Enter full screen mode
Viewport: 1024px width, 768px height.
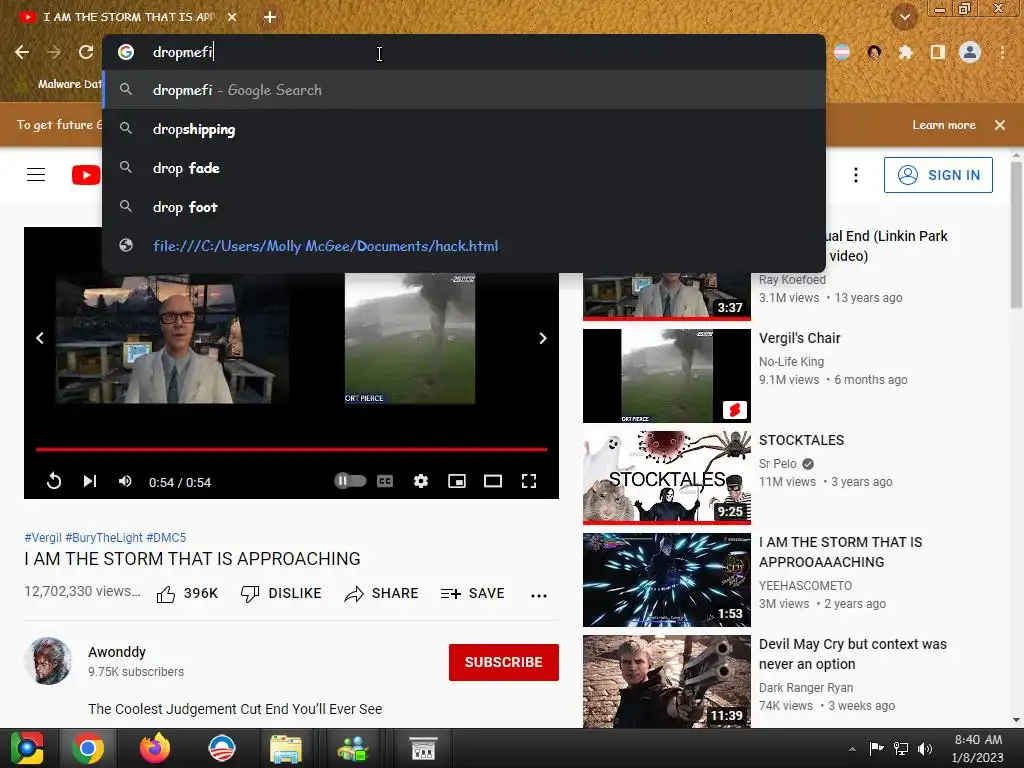[528, 481]
